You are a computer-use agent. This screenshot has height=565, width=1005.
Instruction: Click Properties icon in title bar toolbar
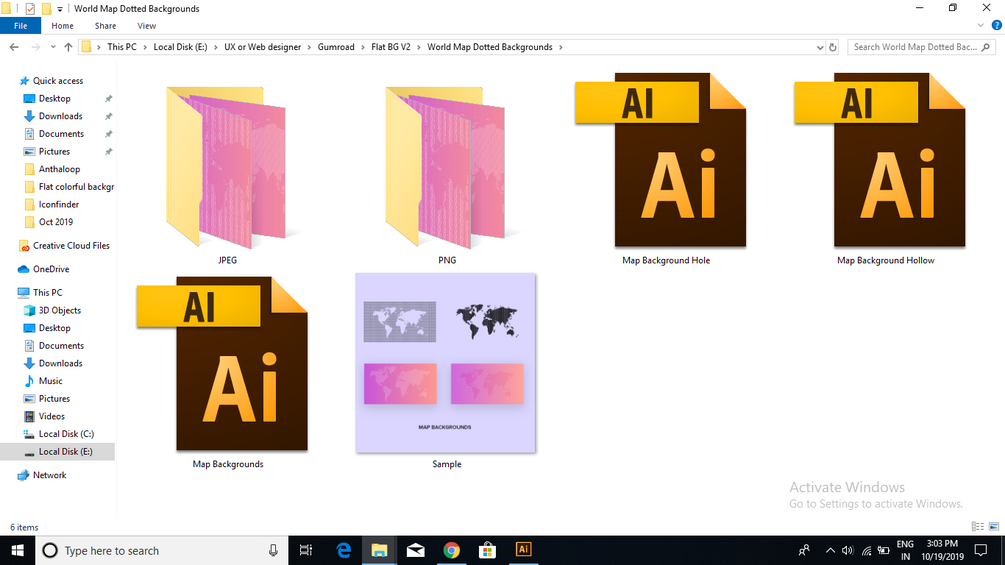(30, 9)
